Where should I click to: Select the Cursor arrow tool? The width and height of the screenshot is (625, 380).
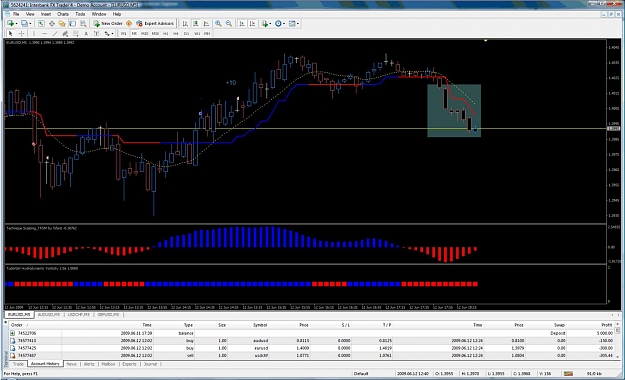(10, 33)
